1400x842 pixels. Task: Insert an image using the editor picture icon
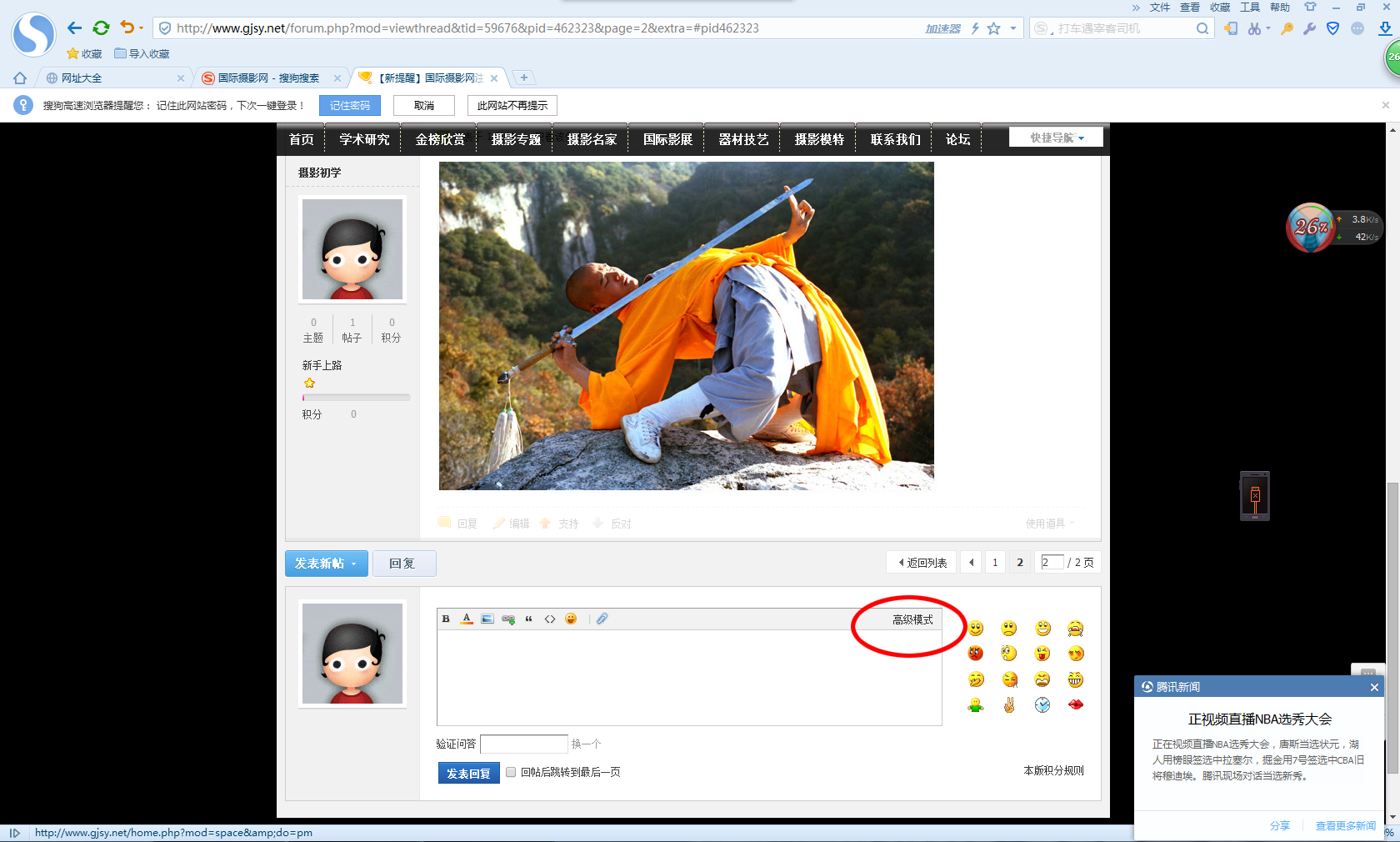pyautogui.click(x=487, y=619)
